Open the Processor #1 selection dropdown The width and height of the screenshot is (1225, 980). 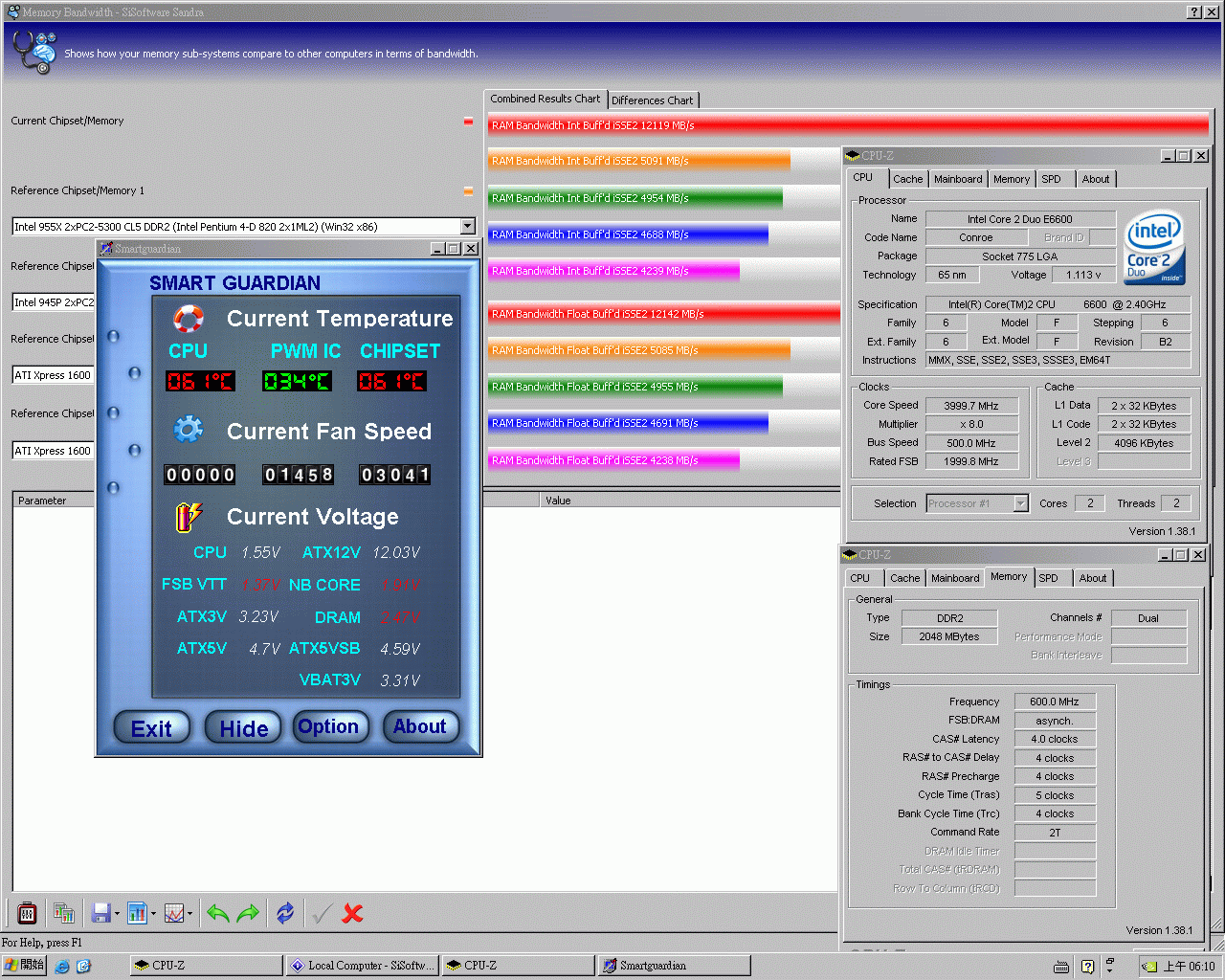pyautogui.click(x=1020, y=503)
